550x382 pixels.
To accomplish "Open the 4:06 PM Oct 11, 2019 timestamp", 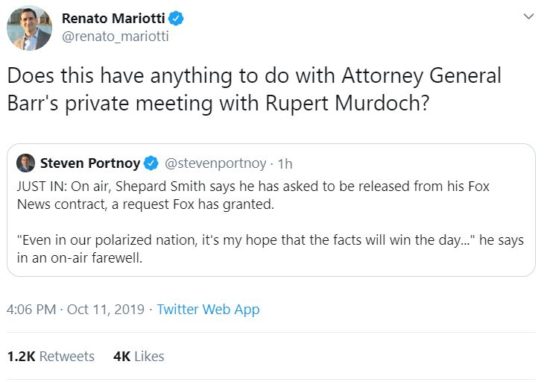I will click(75, 309).
